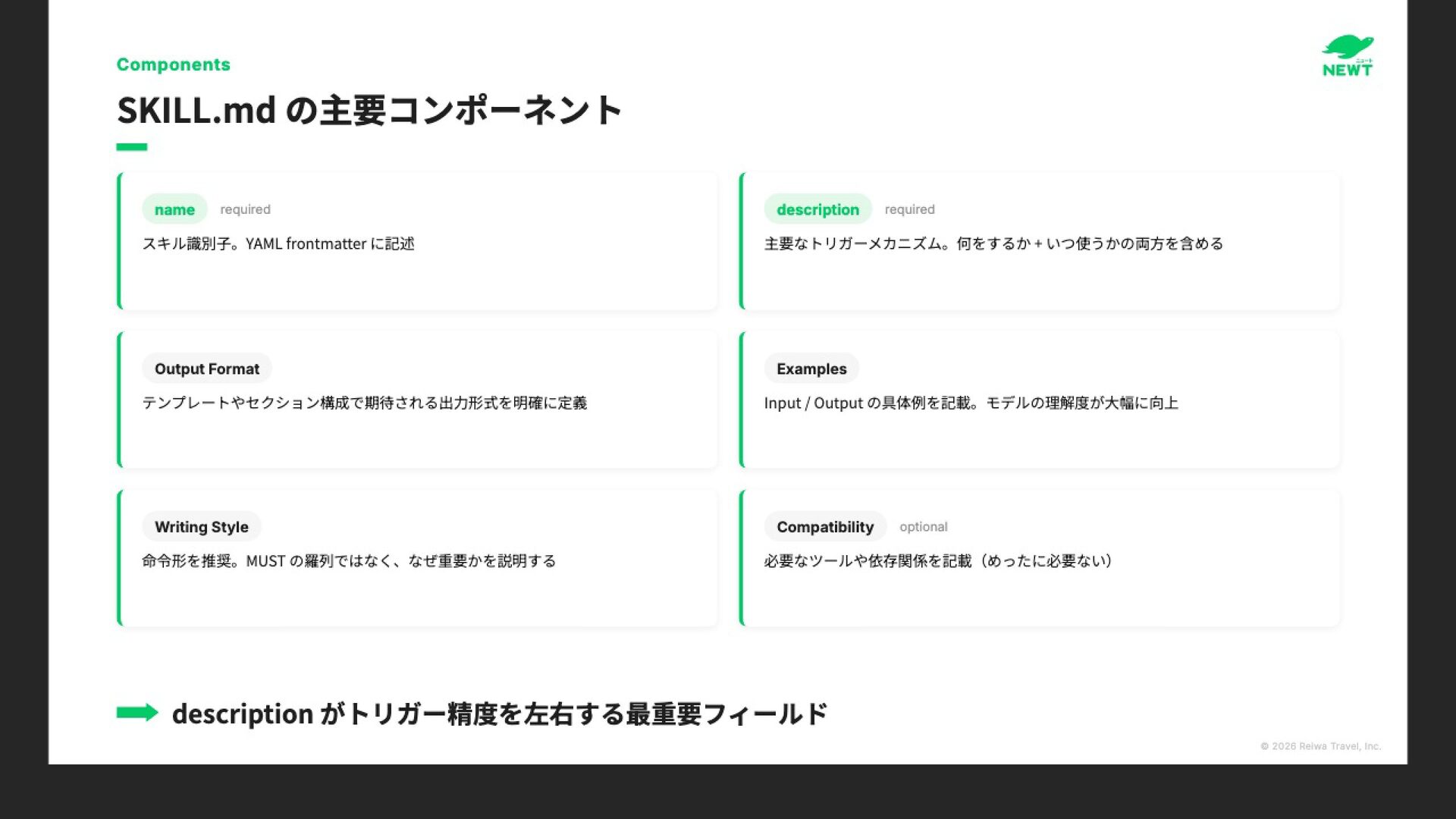Image resolution: width=1456 pixels, height=819 pixels.
Task: Click the Output Format label
Action: click(x=206, y=369)
